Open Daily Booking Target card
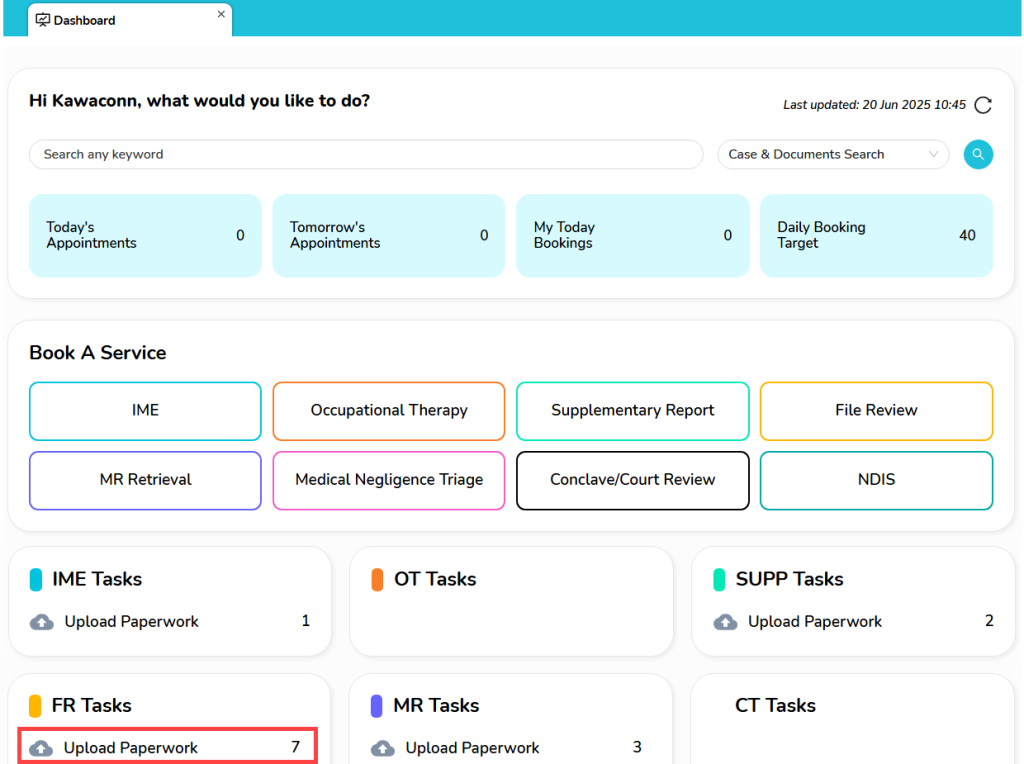Screen dimensions: 1024x764 tap(876, 236)
